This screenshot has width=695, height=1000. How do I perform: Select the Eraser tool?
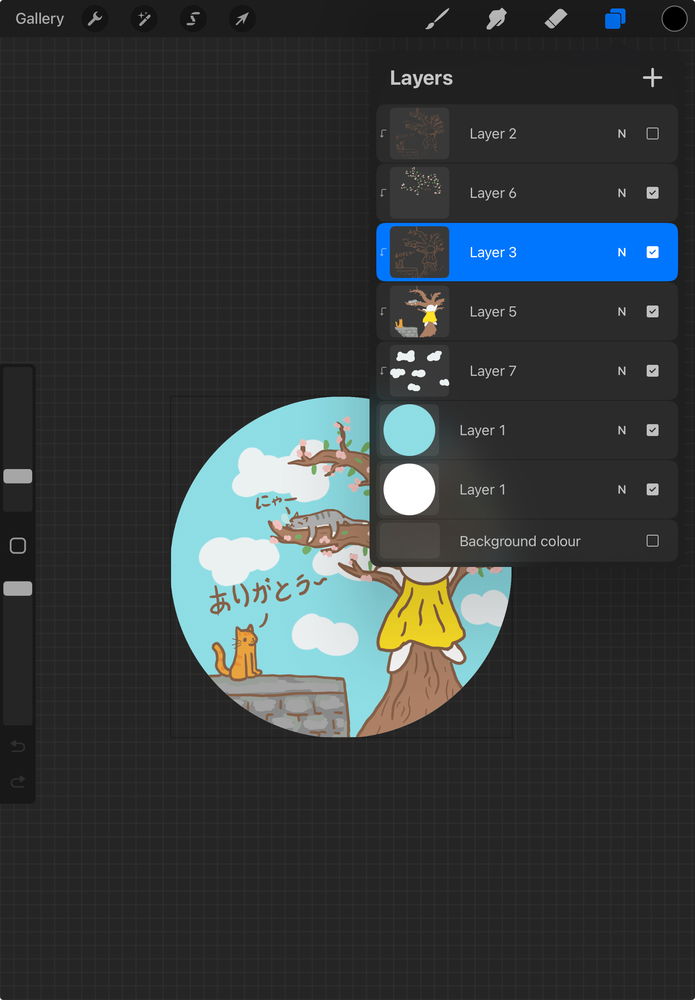pyautogui.click(x=555, y=19)
